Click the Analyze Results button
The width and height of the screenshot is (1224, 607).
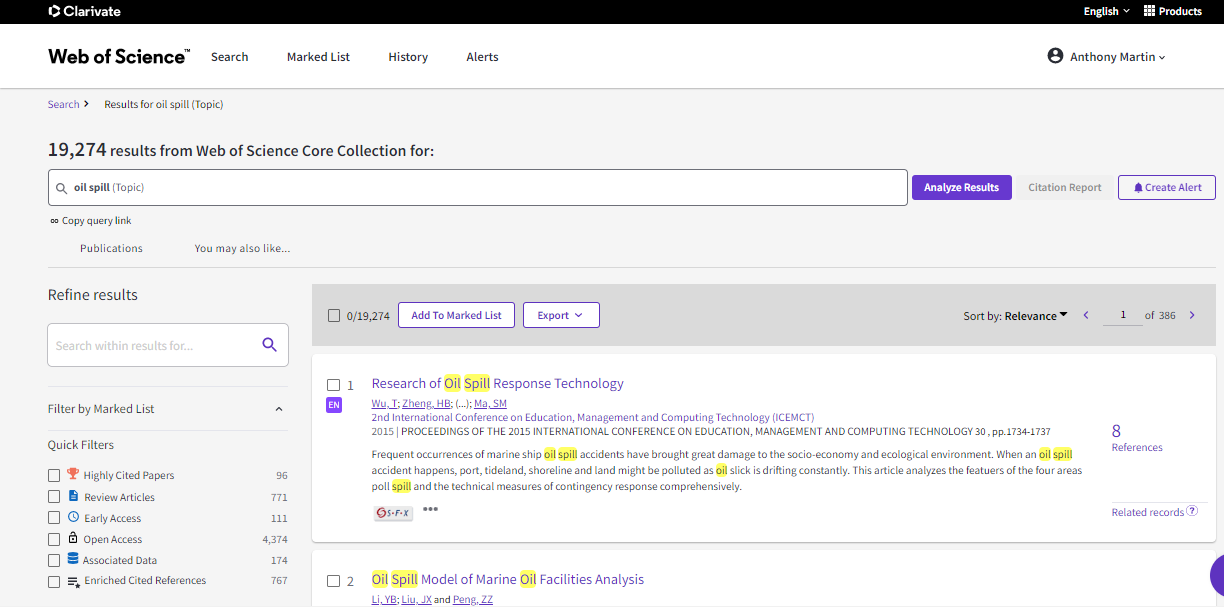pos(961,187)
